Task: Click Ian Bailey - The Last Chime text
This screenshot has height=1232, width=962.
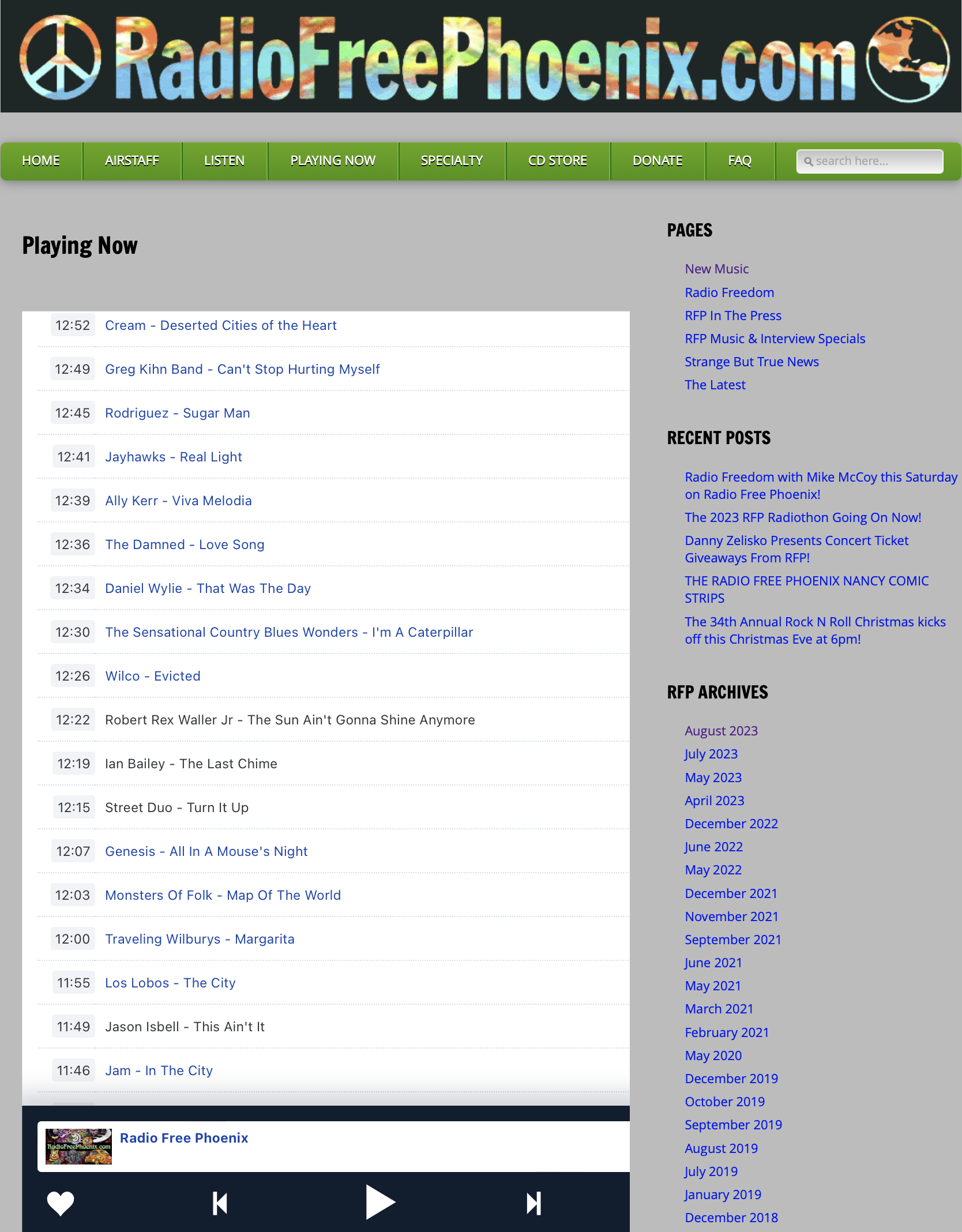Action: tap(191, 764)
